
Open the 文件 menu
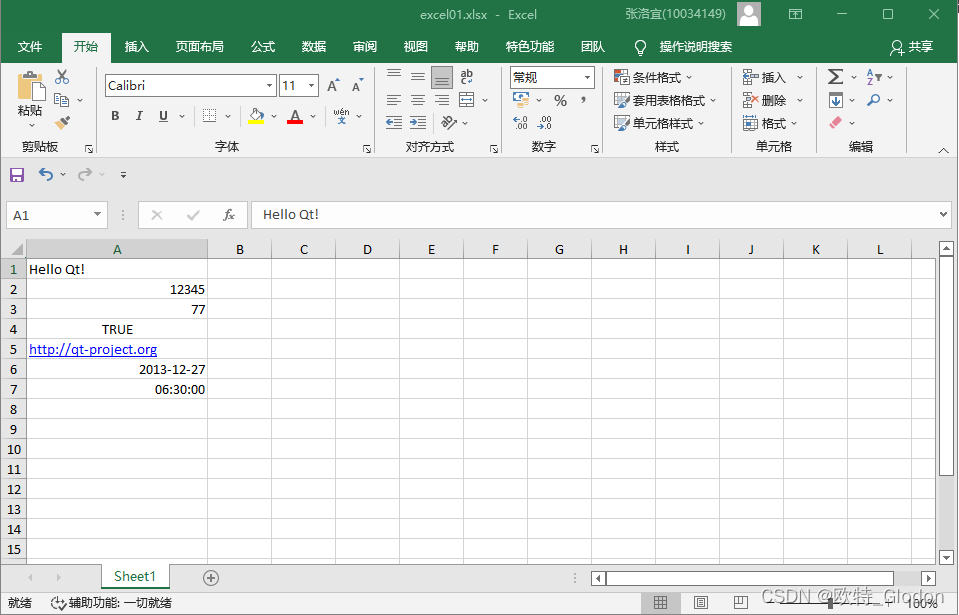[30, 46]
